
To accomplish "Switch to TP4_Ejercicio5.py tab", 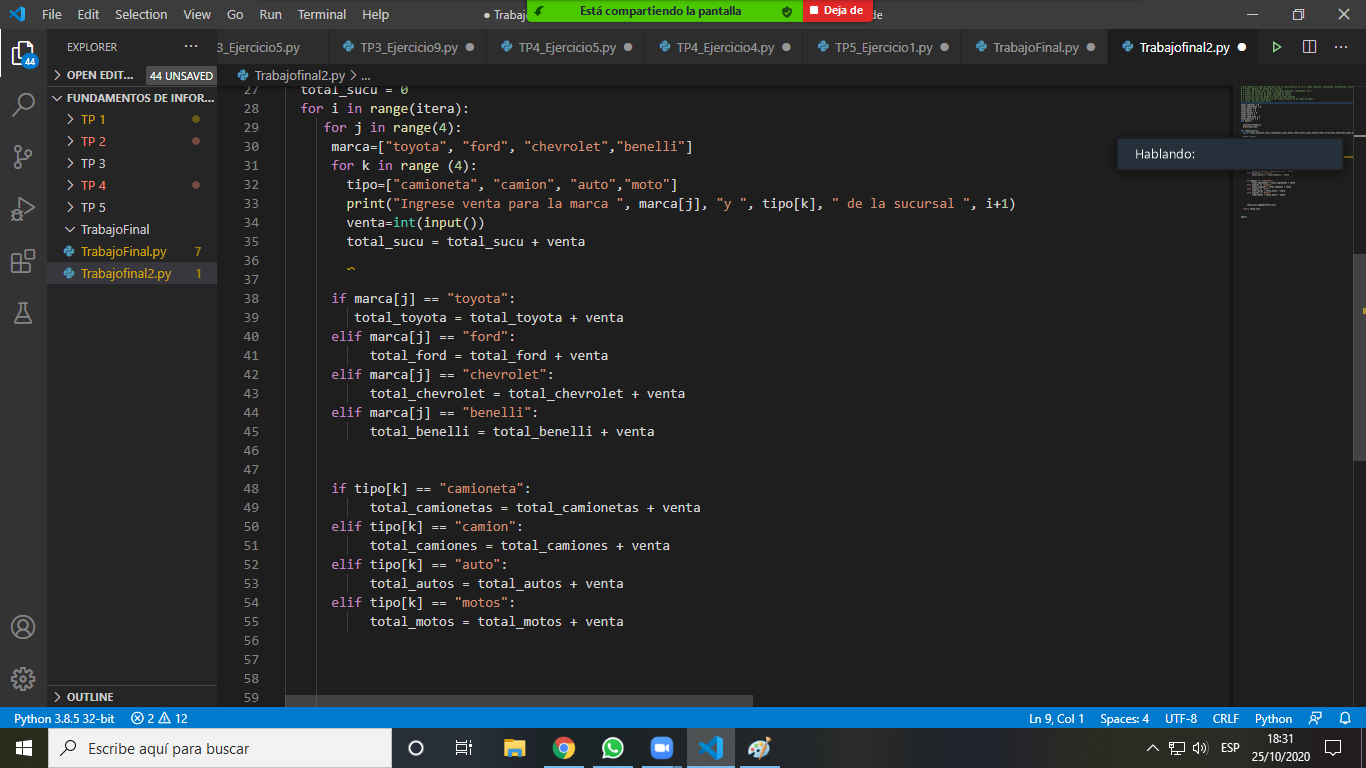I will (x=564, y=47).
